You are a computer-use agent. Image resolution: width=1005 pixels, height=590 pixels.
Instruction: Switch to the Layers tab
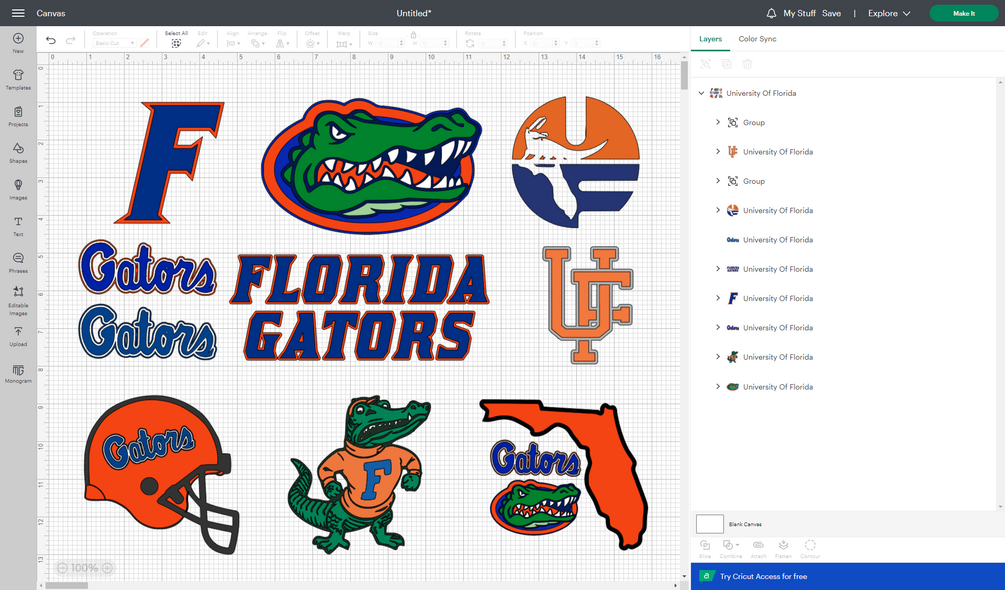click(710, 39)
